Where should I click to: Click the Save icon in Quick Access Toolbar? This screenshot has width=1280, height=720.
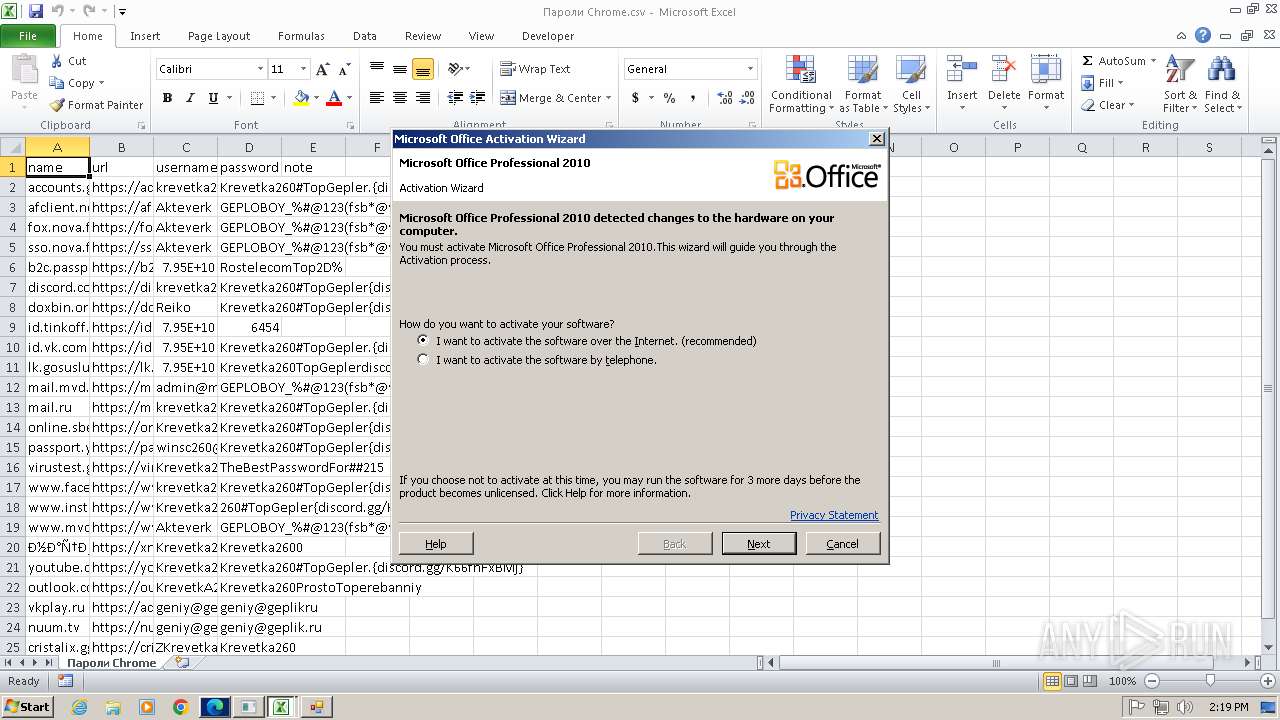(36, 12)
